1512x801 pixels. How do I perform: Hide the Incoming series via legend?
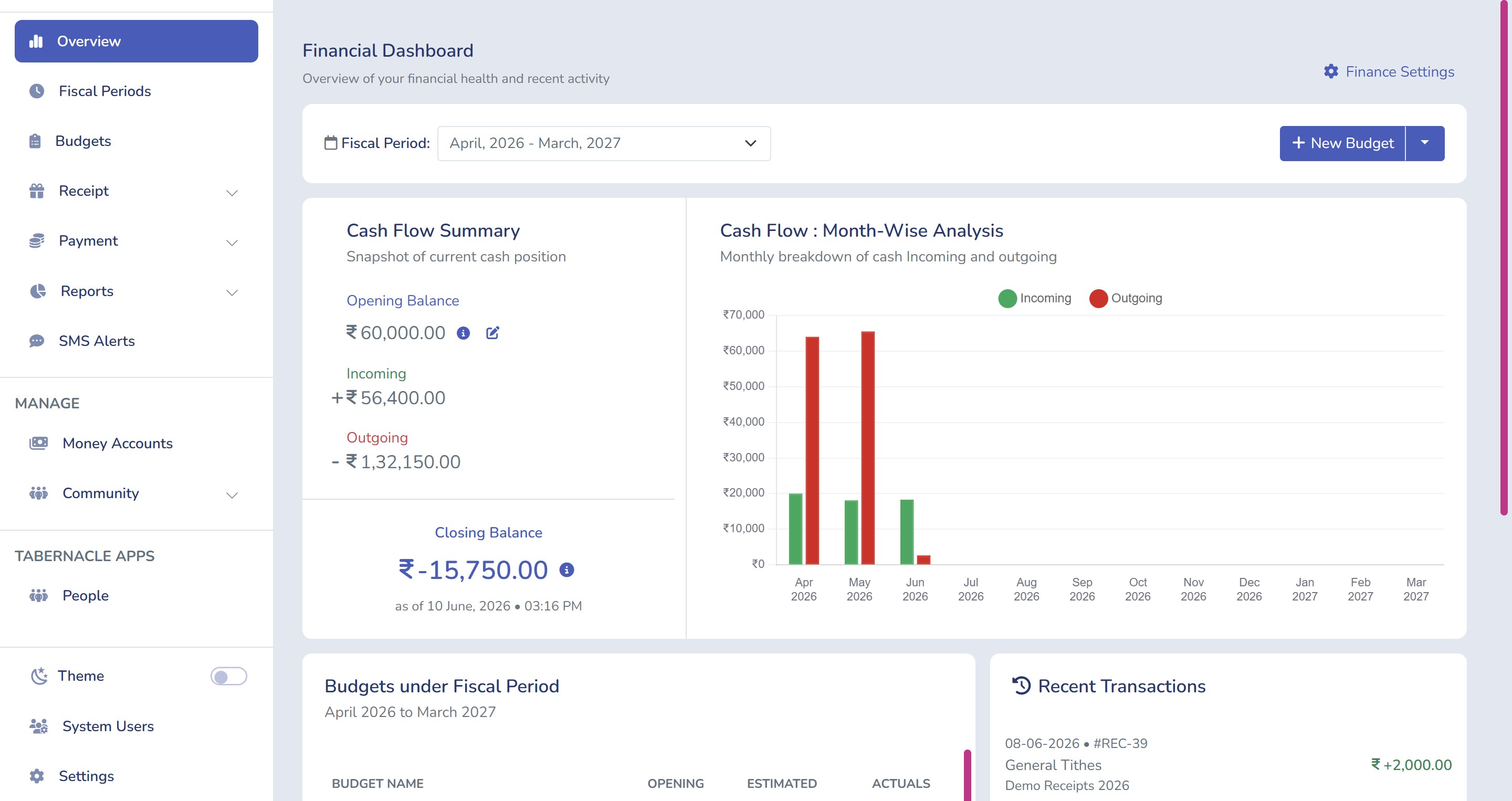[x=1034, y=298]
